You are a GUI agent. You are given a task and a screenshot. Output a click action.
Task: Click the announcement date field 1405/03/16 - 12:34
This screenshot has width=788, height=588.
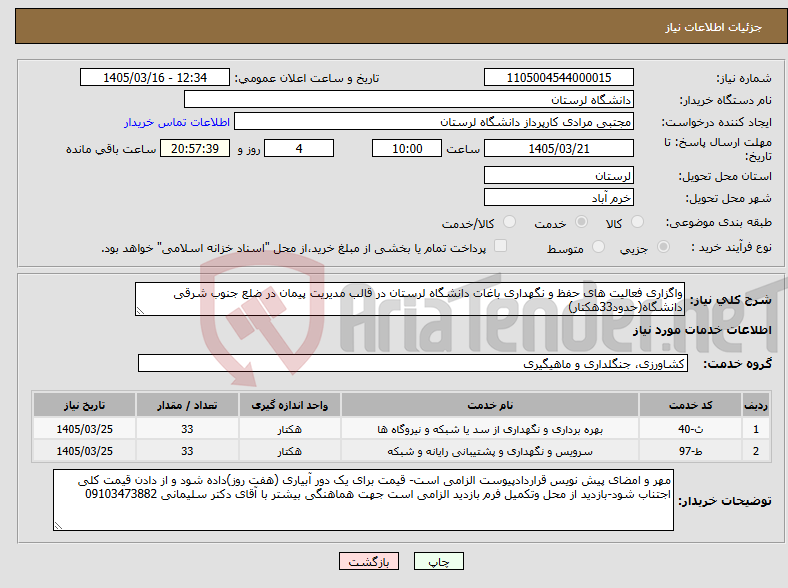[155, 77]
